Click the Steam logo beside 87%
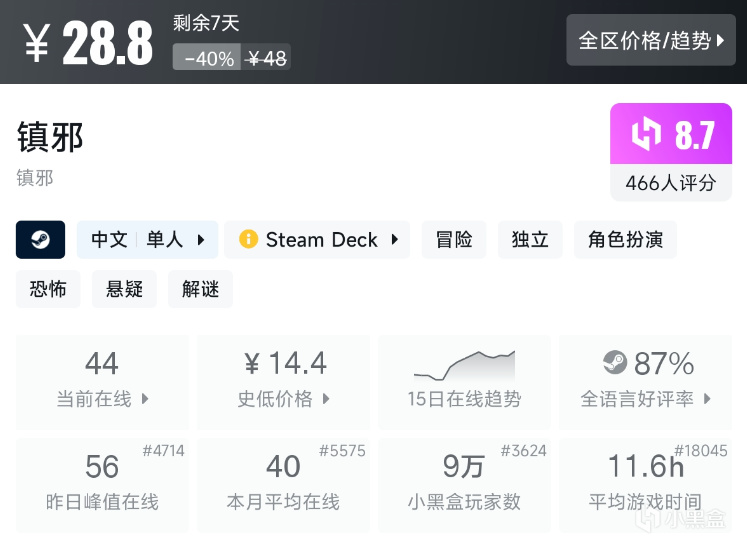 click(x=615, y=362)
